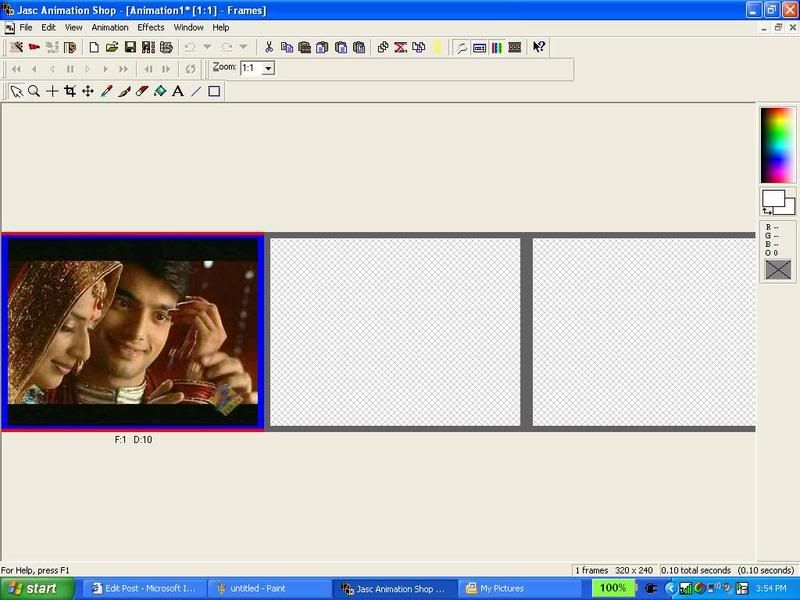Open the Help menu

coord(221,28)
